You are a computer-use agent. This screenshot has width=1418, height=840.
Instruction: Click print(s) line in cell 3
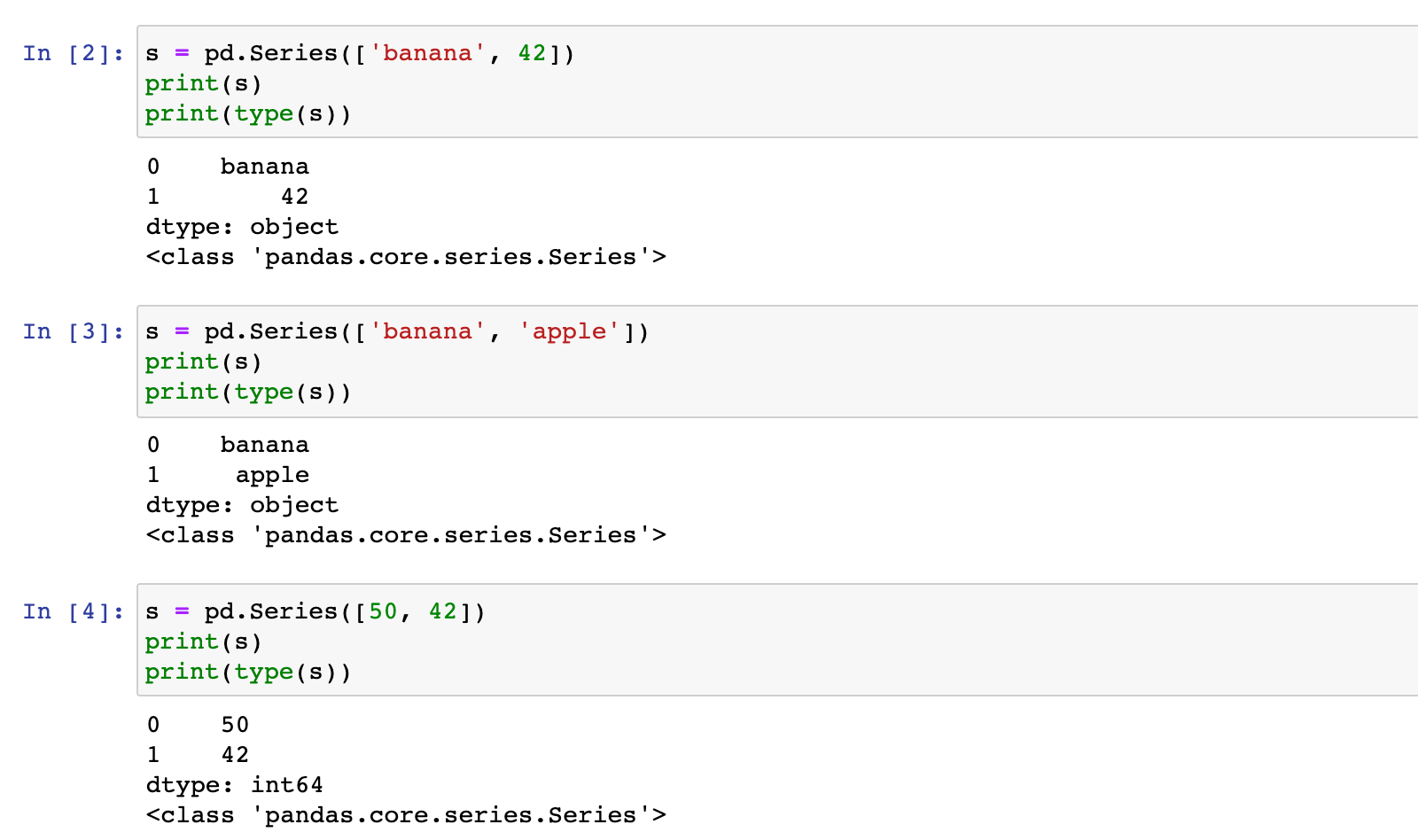coord(204,362)
